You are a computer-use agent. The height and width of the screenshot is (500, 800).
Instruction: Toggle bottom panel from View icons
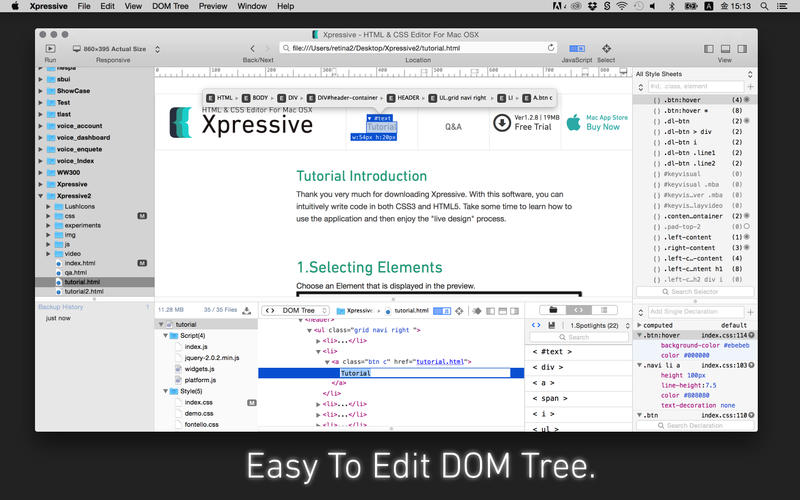pyautogui.click(x=725, y=48)
